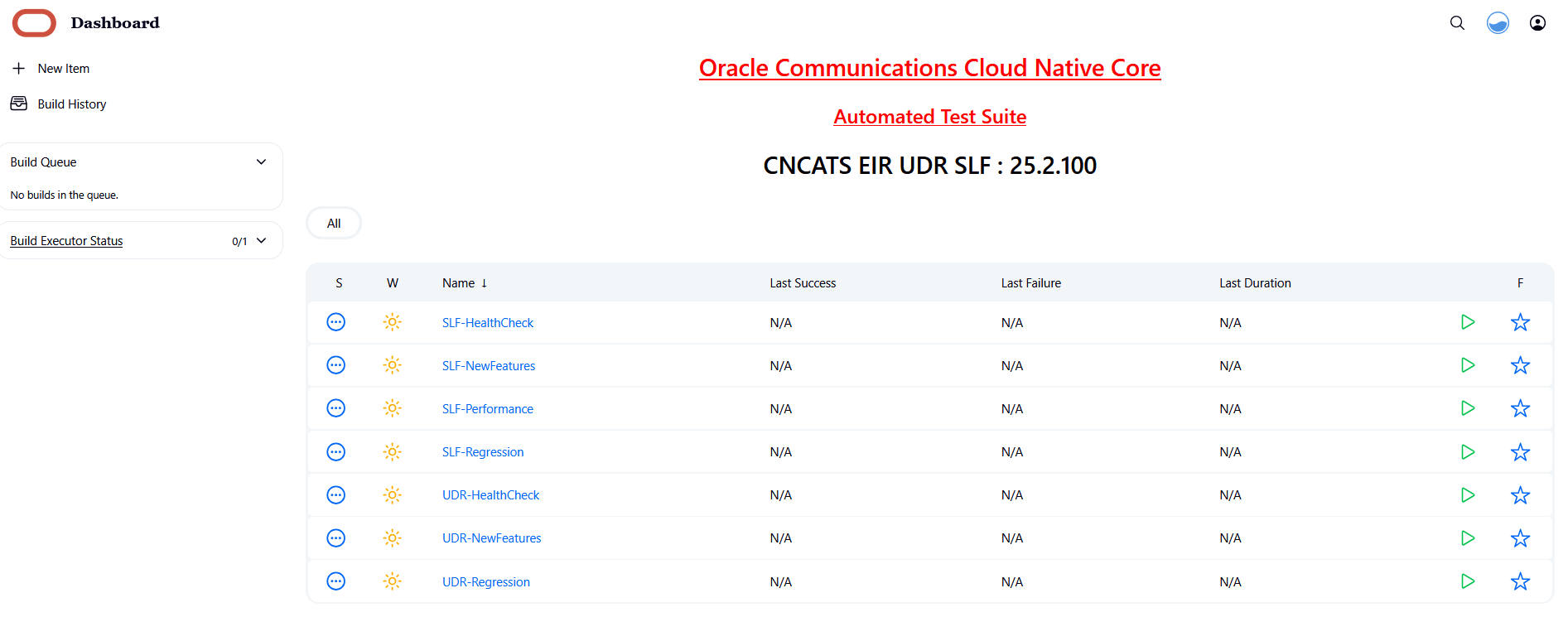This screenshot has width=1568, height=617.
Task: Click the status icon of SLF-NewFeatures
Action: pyautogui.click(x=335, y=365)
